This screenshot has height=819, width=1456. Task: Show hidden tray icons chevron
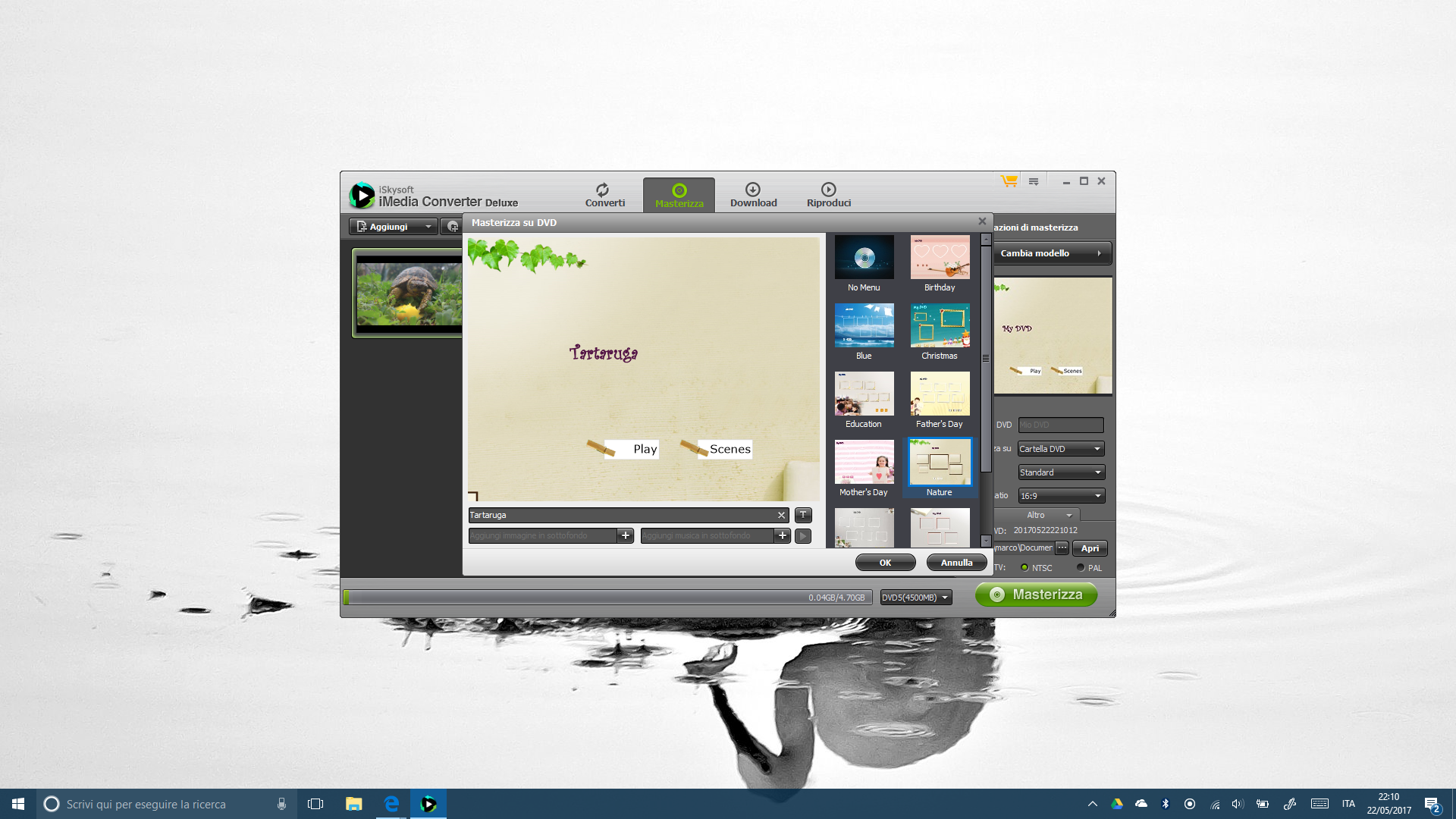point(1093,804)
